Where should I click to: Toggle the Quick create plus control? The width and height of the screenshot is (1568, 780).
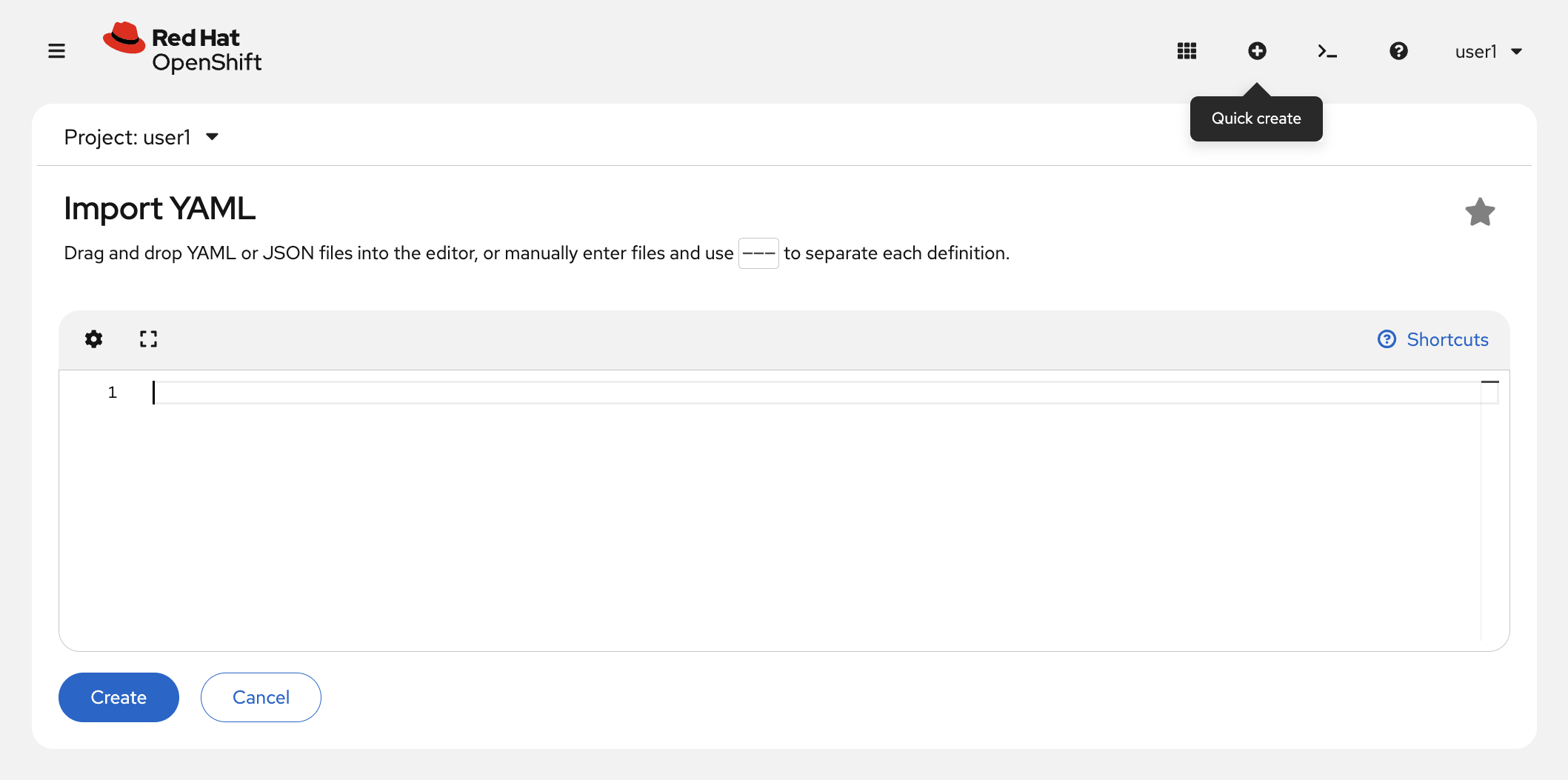tap(1257, 50)
